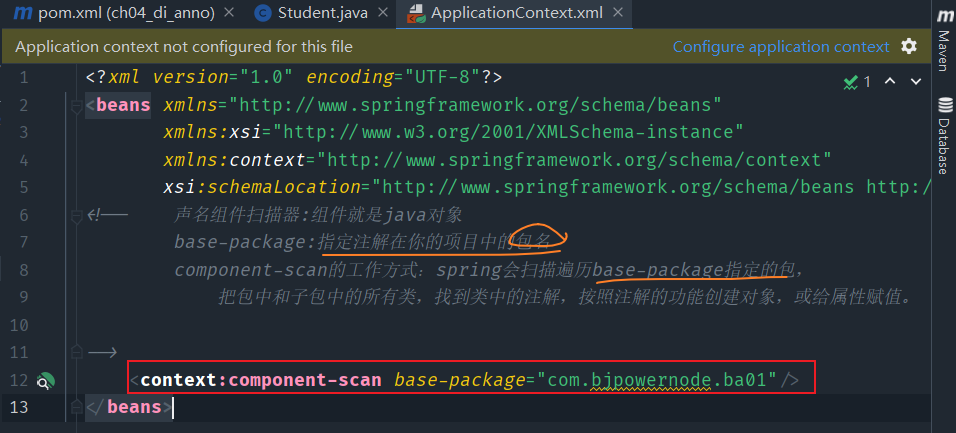Click line number 1 in the gutter
Screen dimensions: 956x433
pos(23,78)
